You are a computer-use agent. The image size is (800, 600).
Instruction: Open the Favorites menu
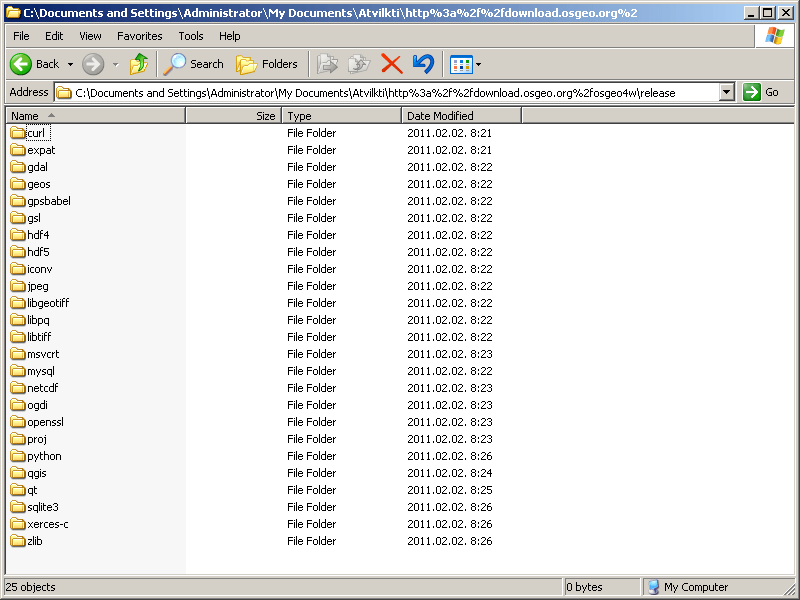(x=139, y=36)
